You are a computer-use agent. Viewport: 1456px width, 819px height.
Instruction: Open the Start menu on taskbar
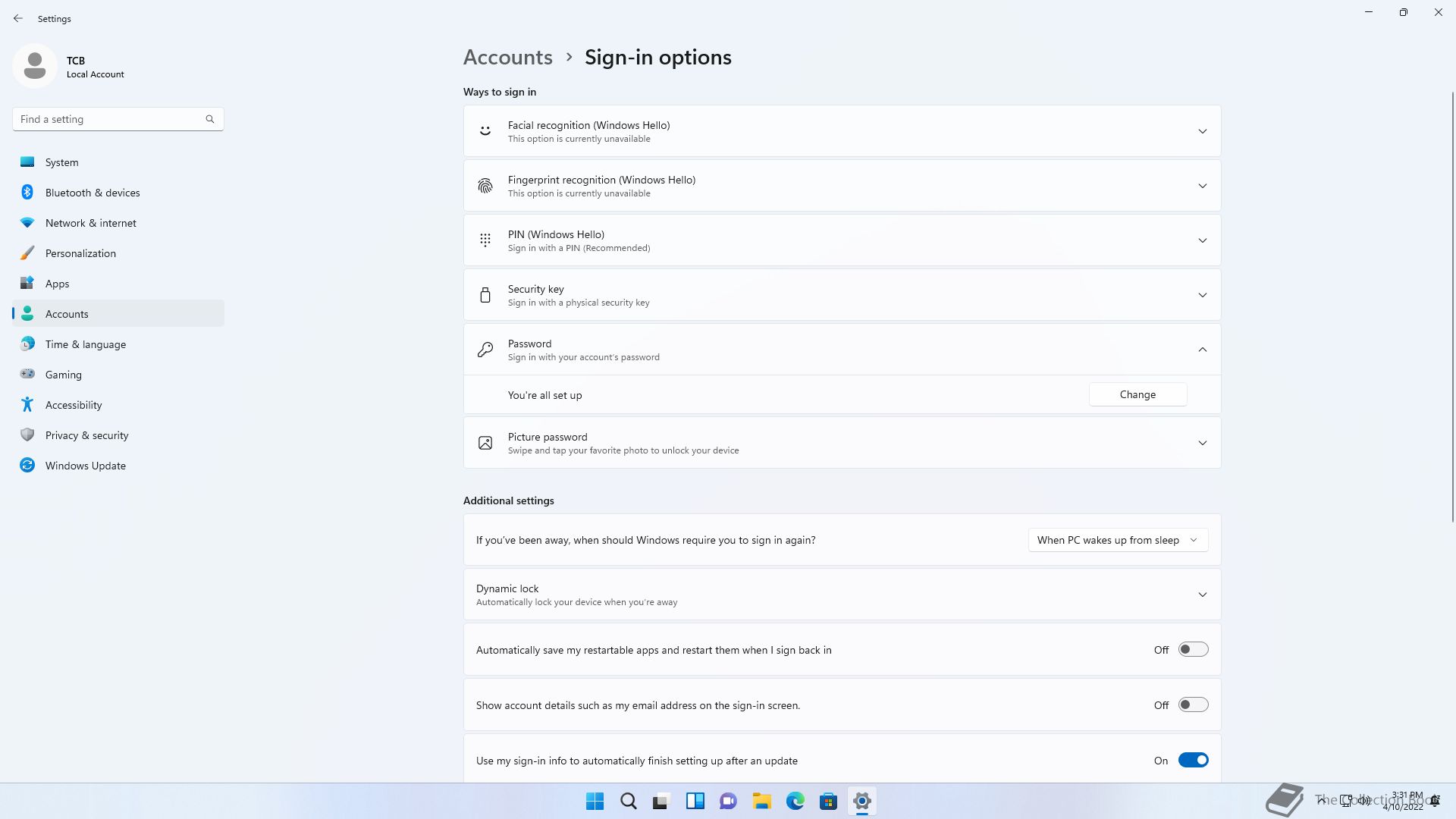[x=595, y=801]
